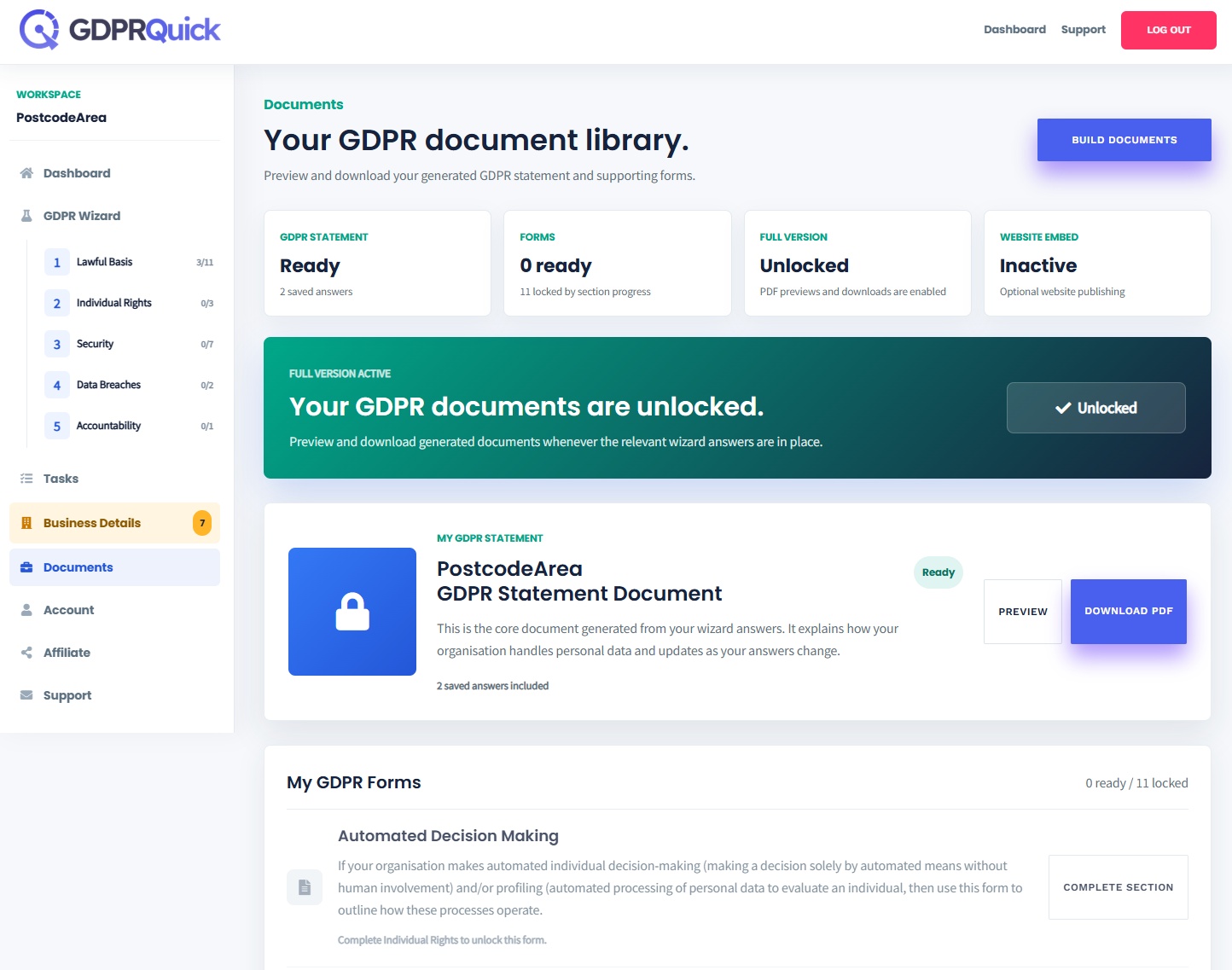The width and height of the screenshot is (1232, 970).
Task: Click the green Documents breadcrumb label
Action: 303,104
